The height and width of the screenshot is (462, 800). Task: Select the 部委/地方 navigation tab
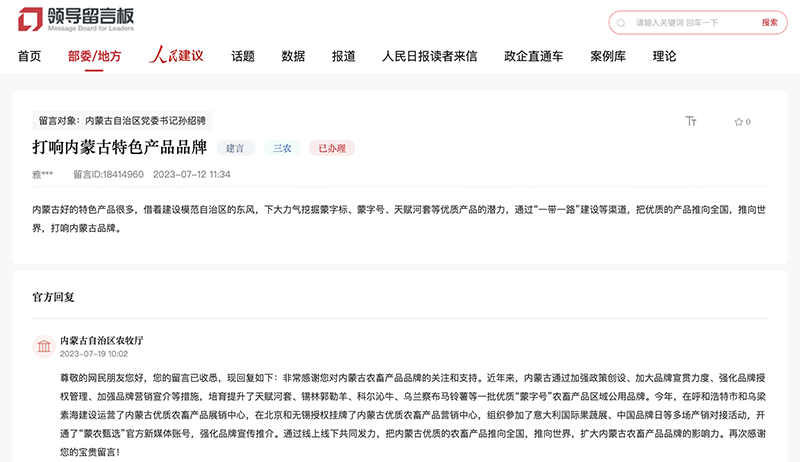94,56
